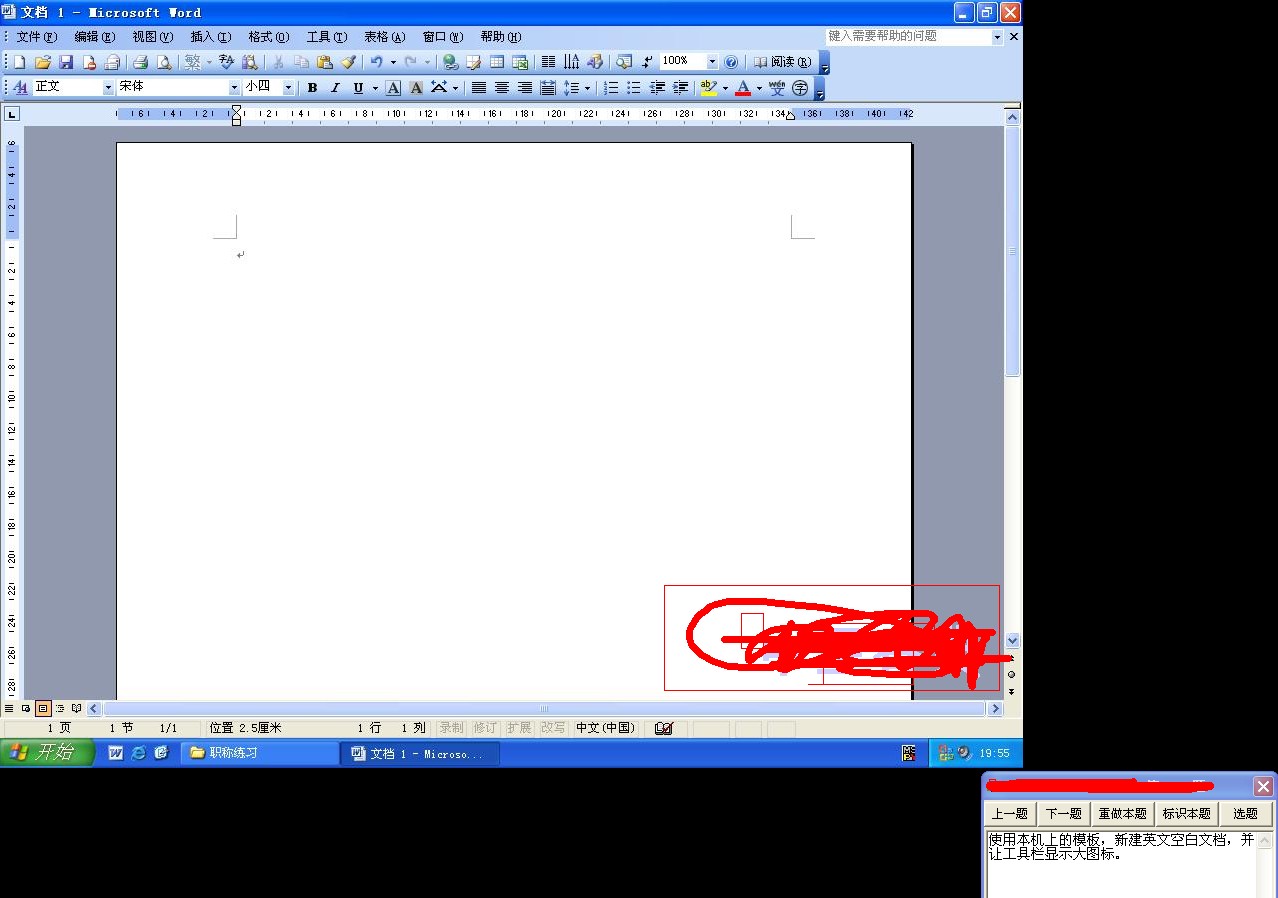Click the phonetic guide wén icon

coord(777,88)
